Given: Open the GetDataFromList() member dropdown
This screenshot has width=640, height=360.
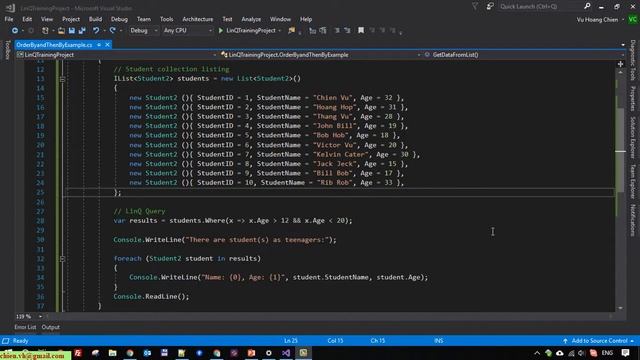Looking at the screenshot, I should tap(523, 55).
